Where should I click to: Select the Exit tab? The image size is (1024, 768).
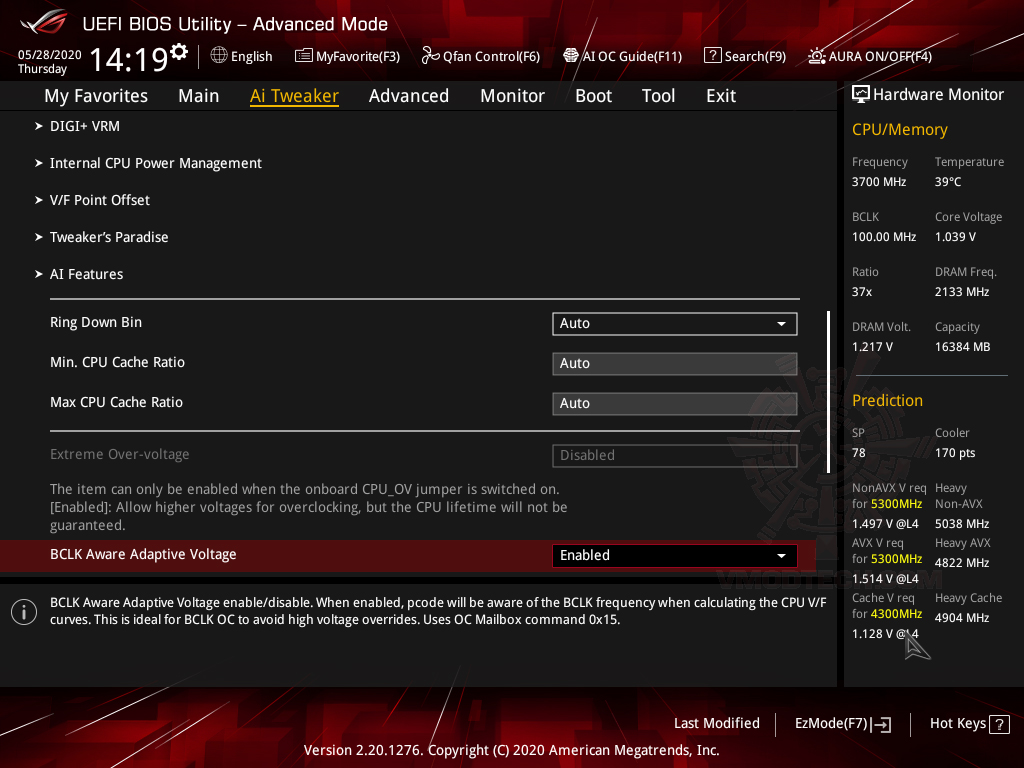pos(720,95)
